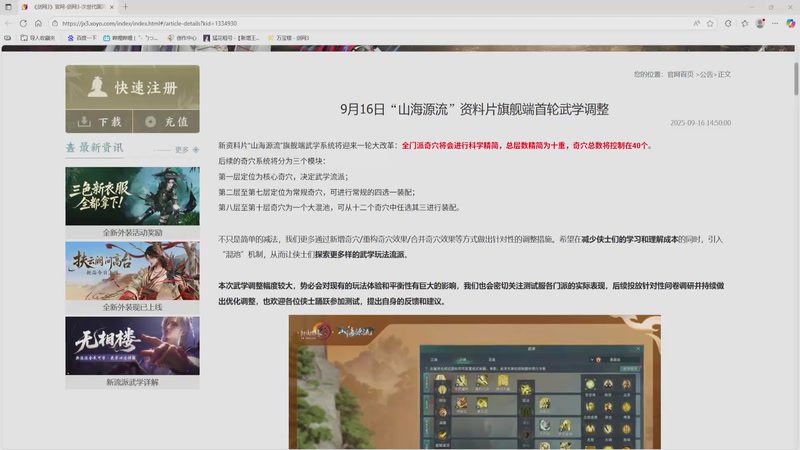This screenshot has width=800, height=450.
Task: Open the 百度一下 bookmark
Action: coord(82,38)
